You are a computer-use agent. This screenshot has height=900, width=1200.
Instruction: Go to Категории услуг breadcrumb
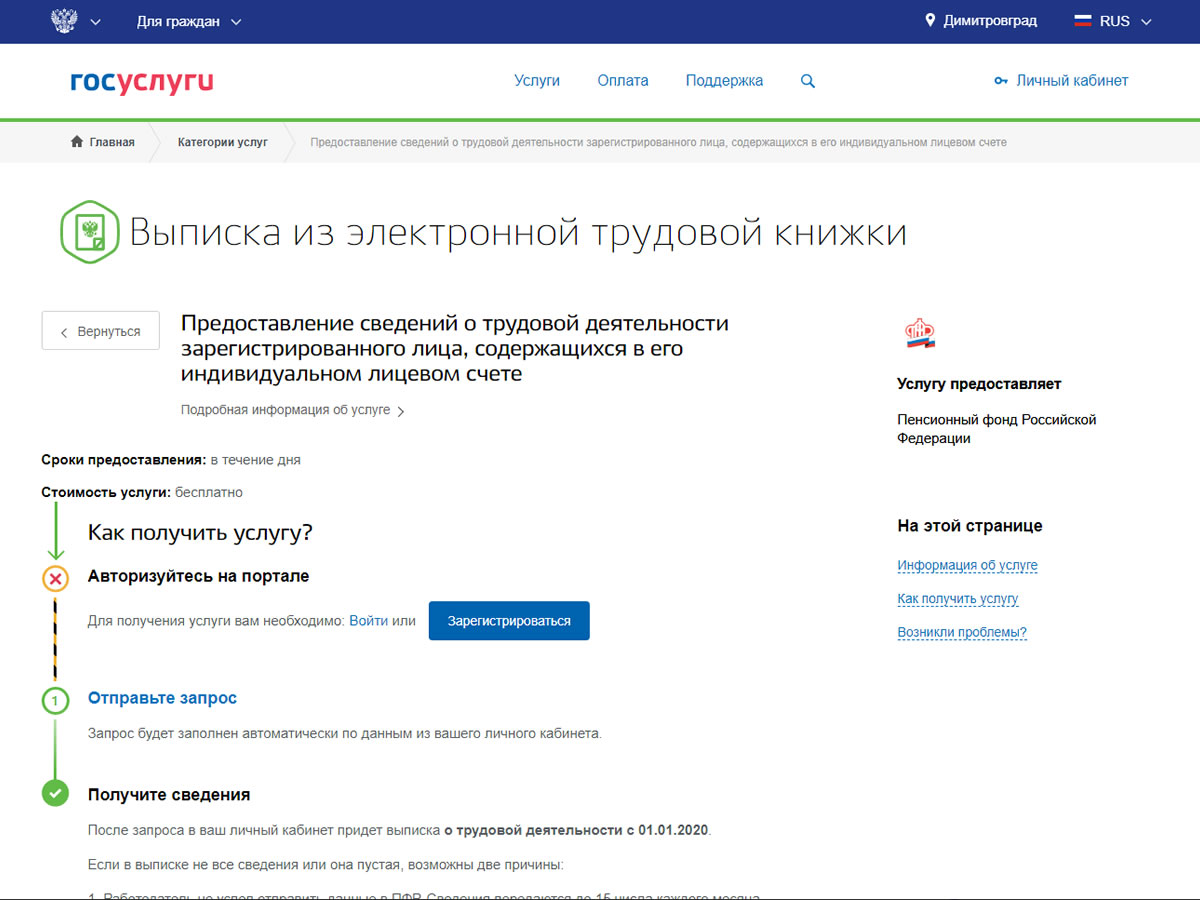coord(223,142)
